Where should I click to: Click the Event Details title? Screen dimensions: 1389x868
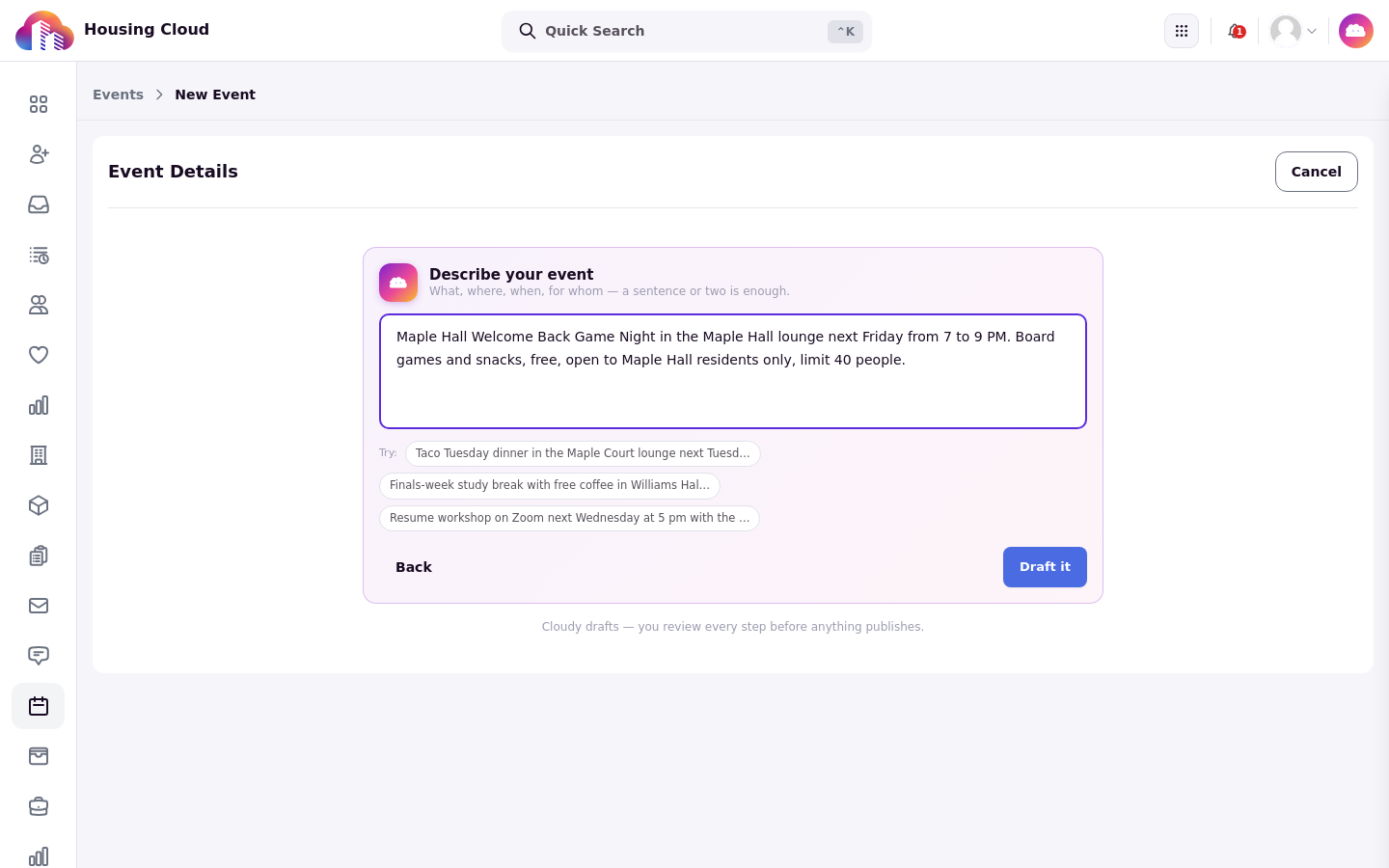coord(173,172)
